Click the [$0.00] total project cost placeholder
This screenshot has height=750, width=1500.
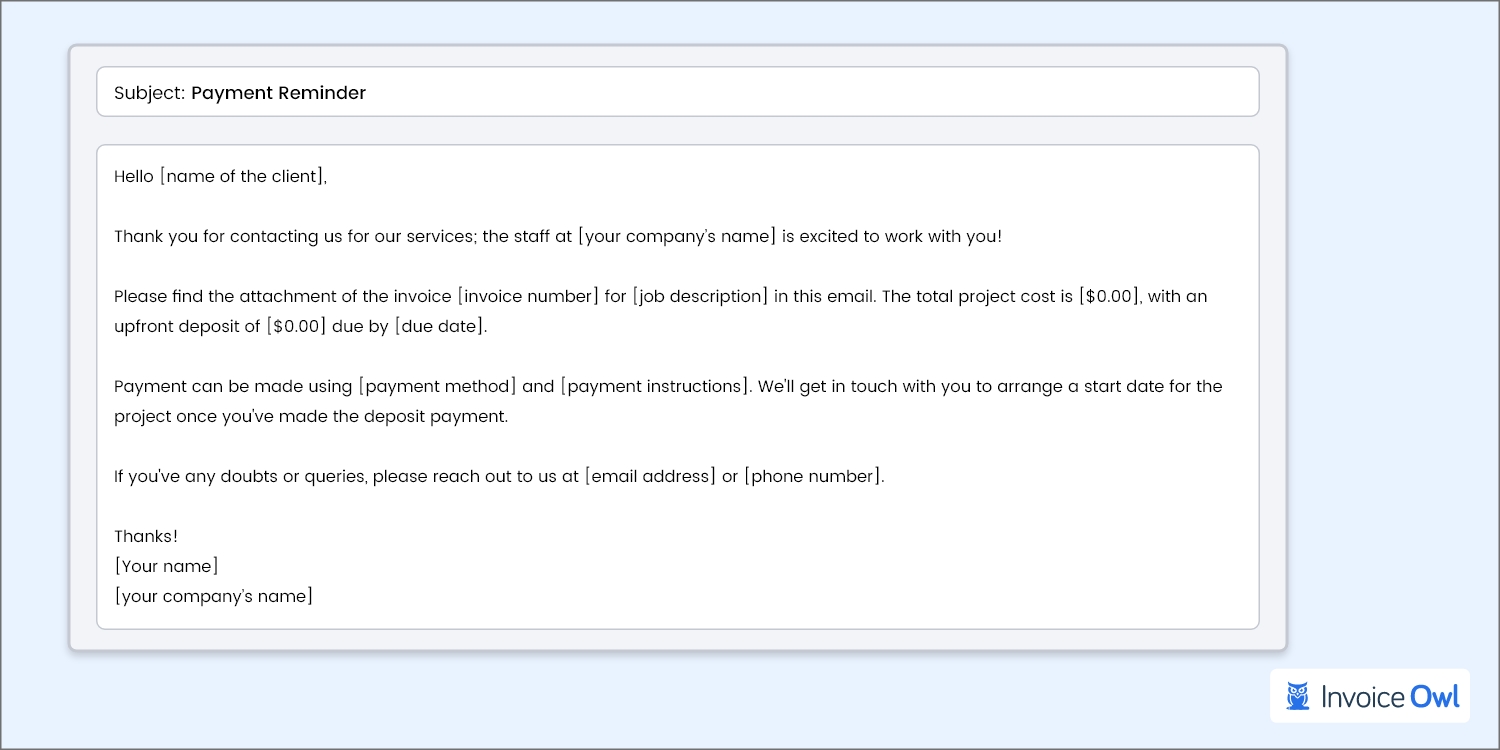point(1108,297)
